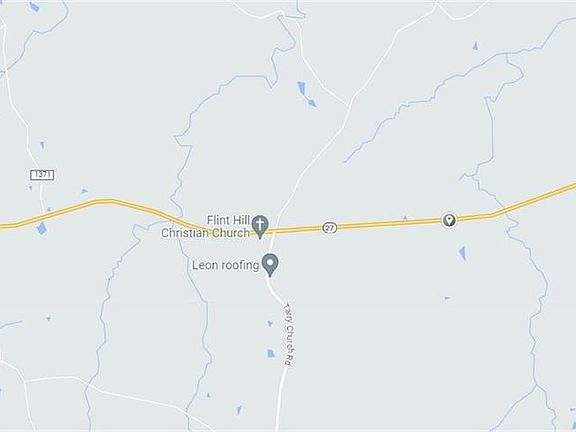This screenshot has height=432, width=576.
Task: Open the Flint Hill Christian Church cross pin
Action: (x=260, y=226)
